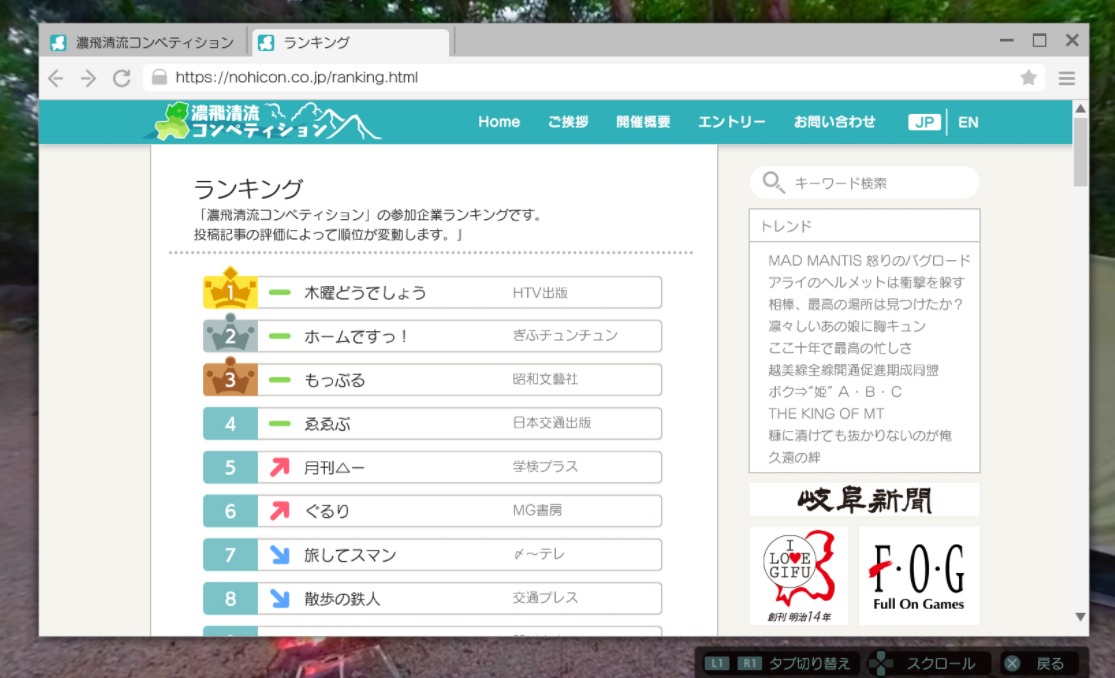Open the F.O.G Full On Games banner

[918, 575]
